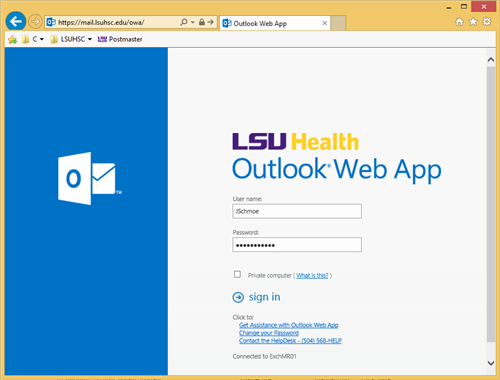Screen dimensions: 500x380
Task: Click the Password input field
Action: point(297,245)
